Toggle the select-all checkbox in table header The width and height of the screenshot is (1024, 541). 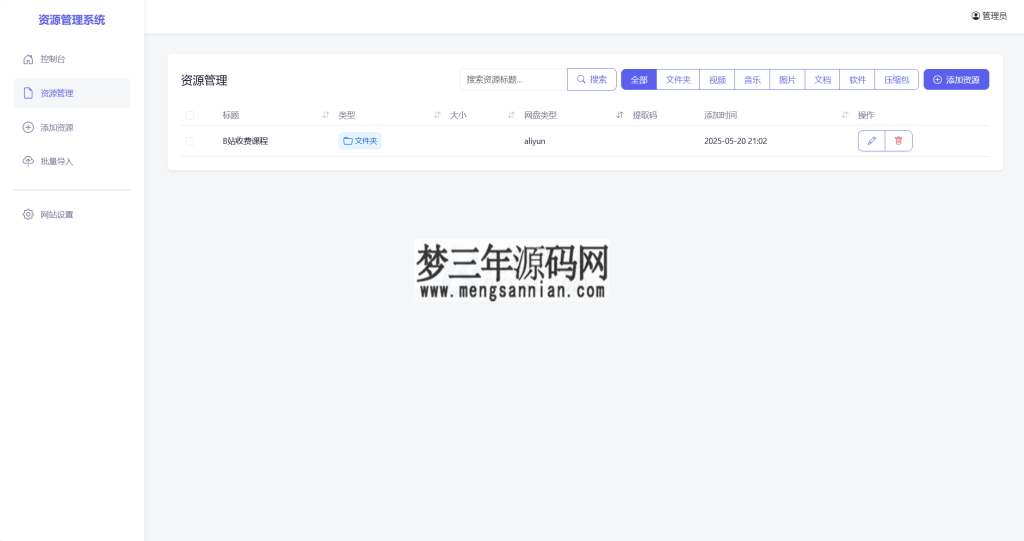[x=189, y=115]
